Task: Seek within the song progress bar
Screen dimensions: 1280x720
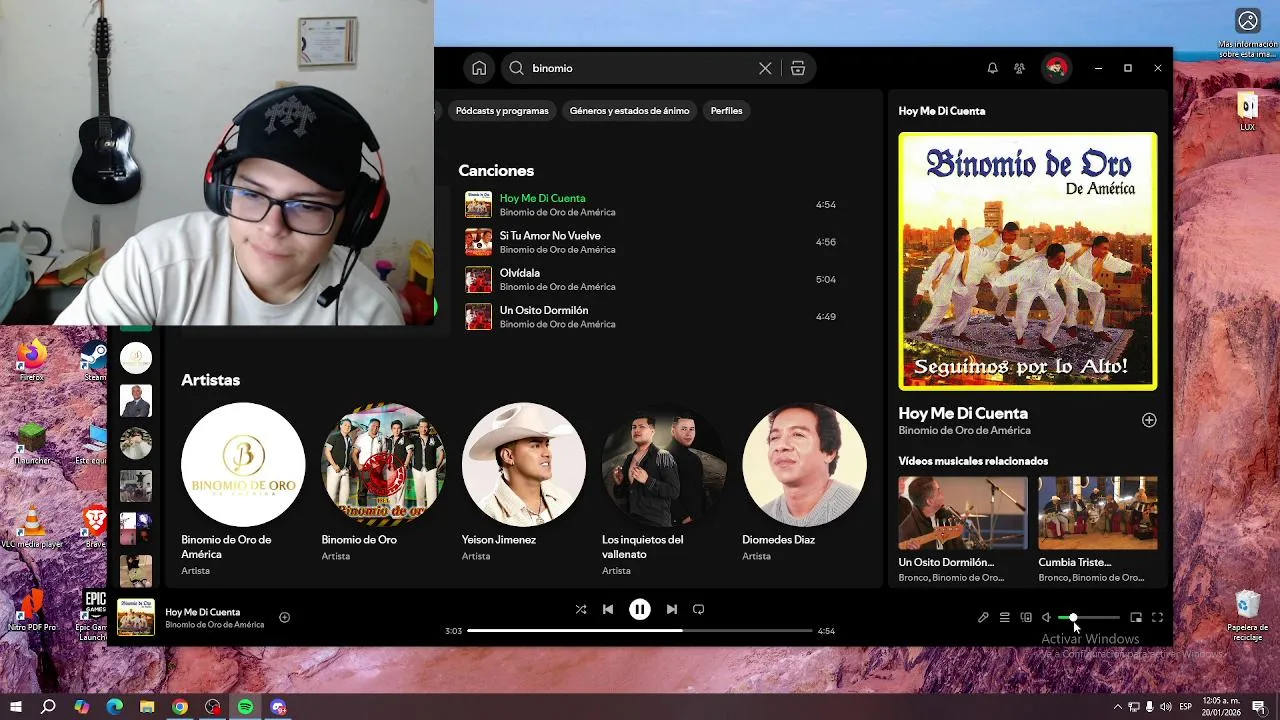Action: 640,631
